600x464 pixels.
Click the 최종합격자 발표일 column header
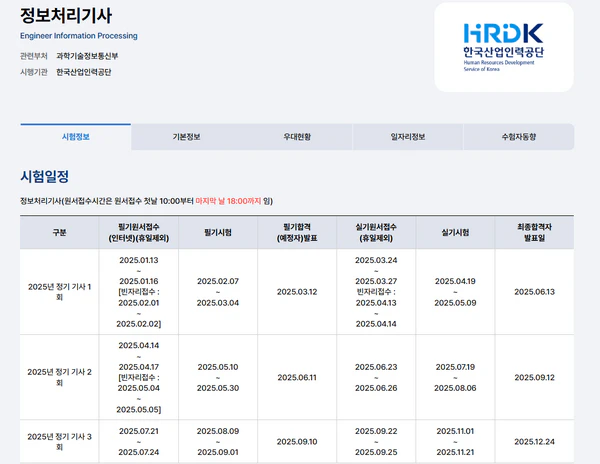535,232
